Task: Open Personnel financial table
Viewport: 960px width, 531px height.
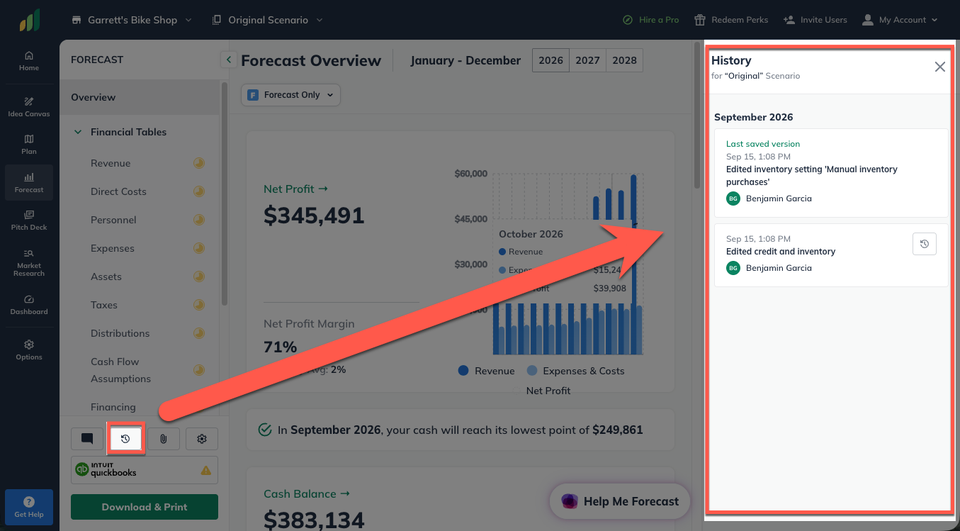Action: [113, 220]
